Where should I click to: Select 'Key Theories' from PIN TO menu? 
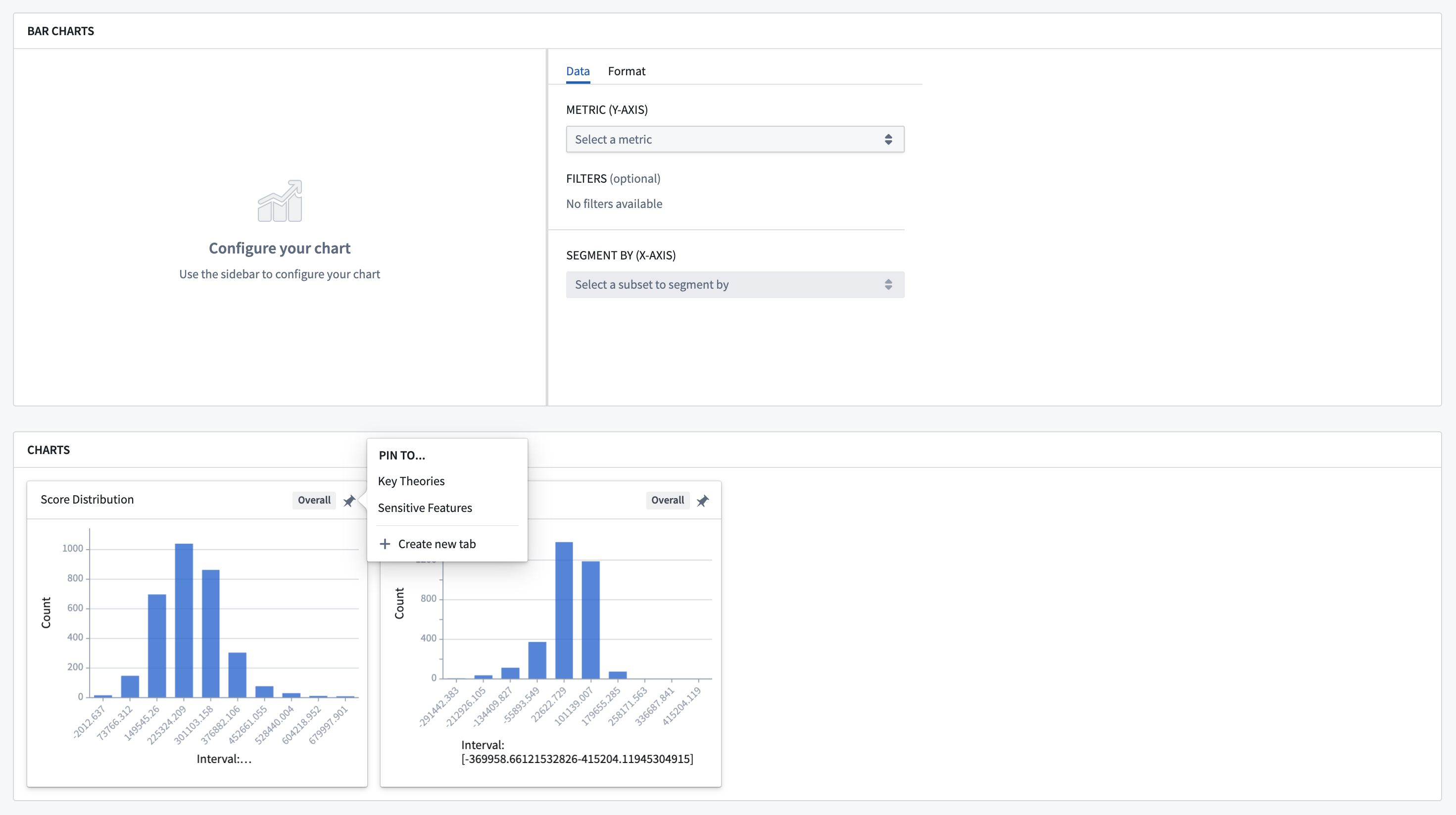(411, 481)
